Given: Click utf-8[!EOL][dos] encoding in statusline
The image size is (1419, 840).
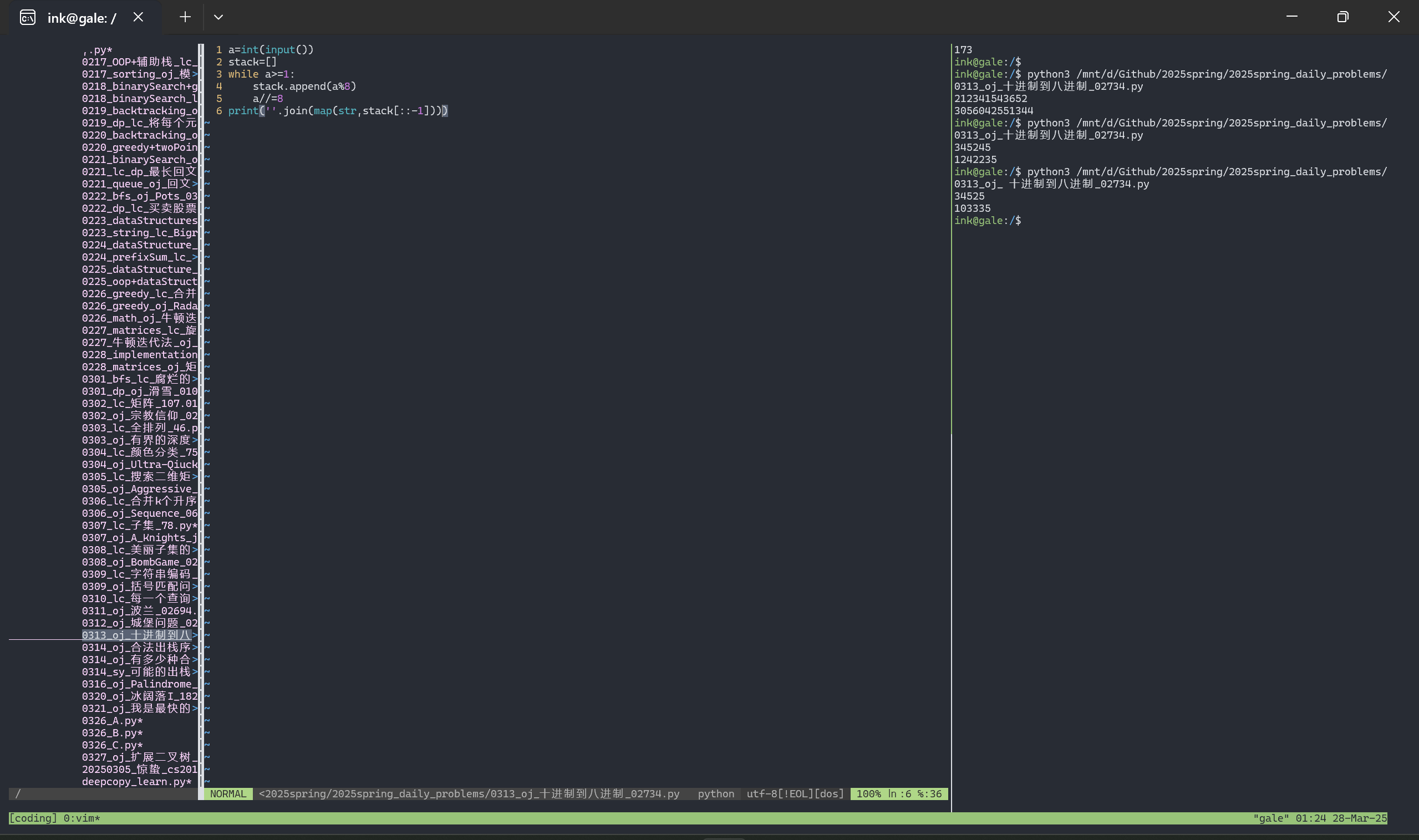Looking at the screenshot, I should 795,793.
